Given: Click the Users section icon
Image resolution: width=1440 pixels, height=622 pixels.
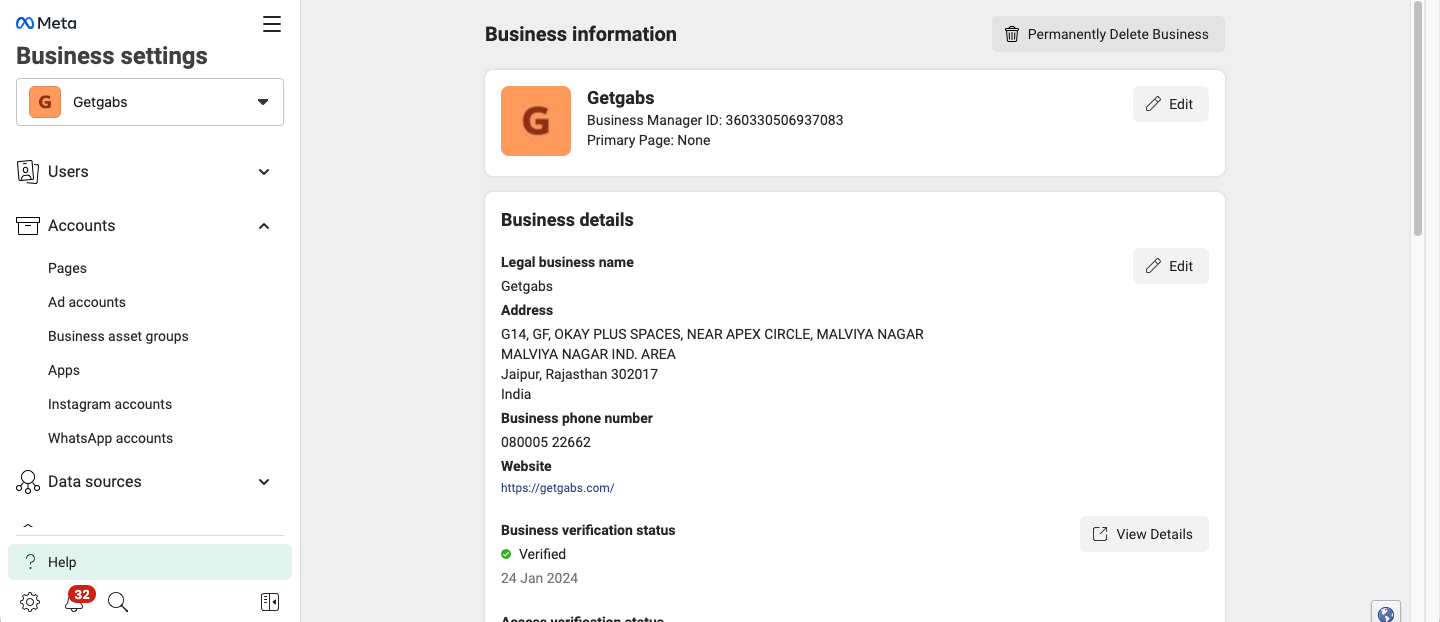Looking at the screenshot, I should click(x=28, y=172).
